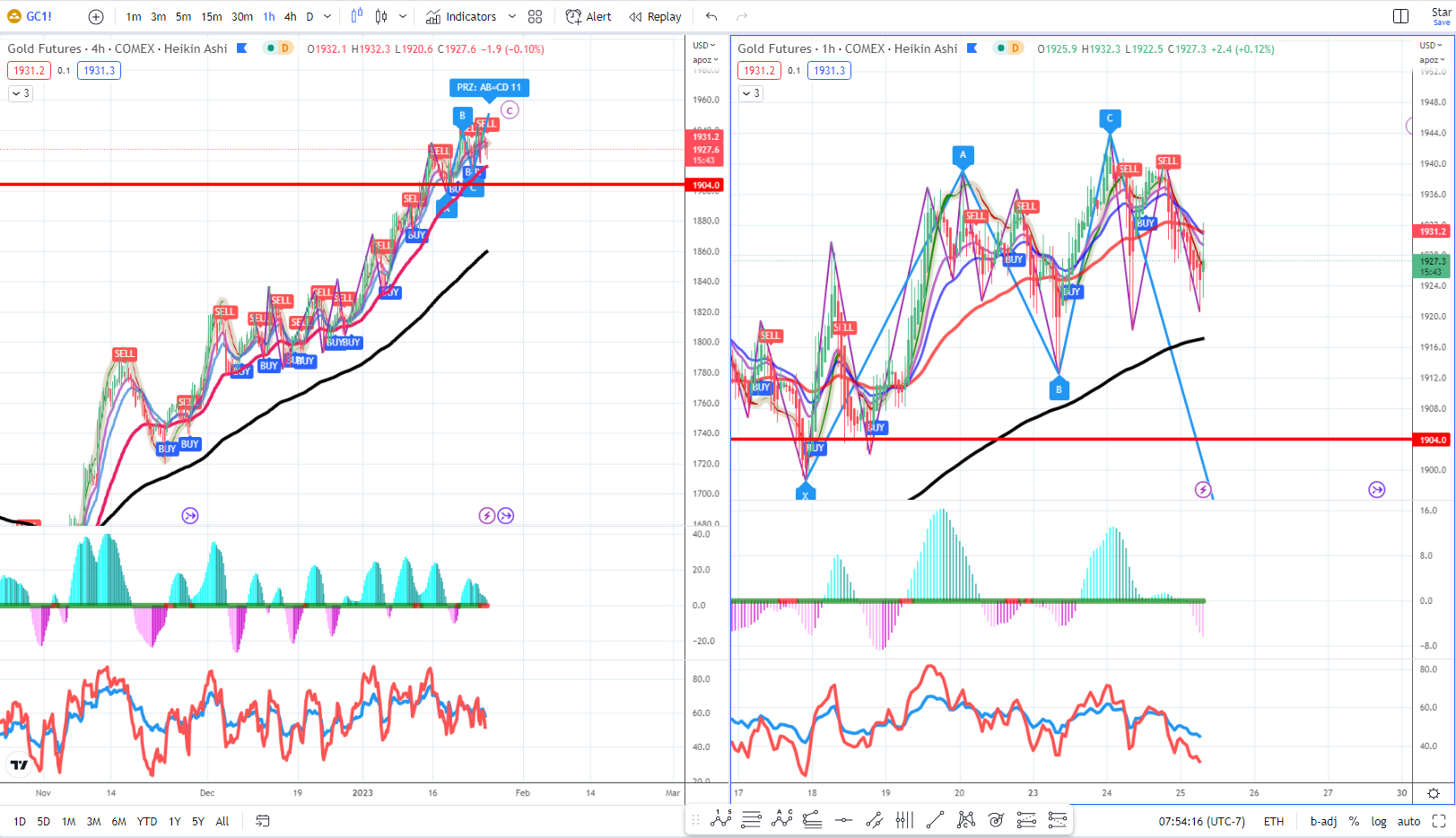The height and width of the screenshot is (838, 1456).
Task: Open indicator templates grid icon
Action: click(536, 16)
